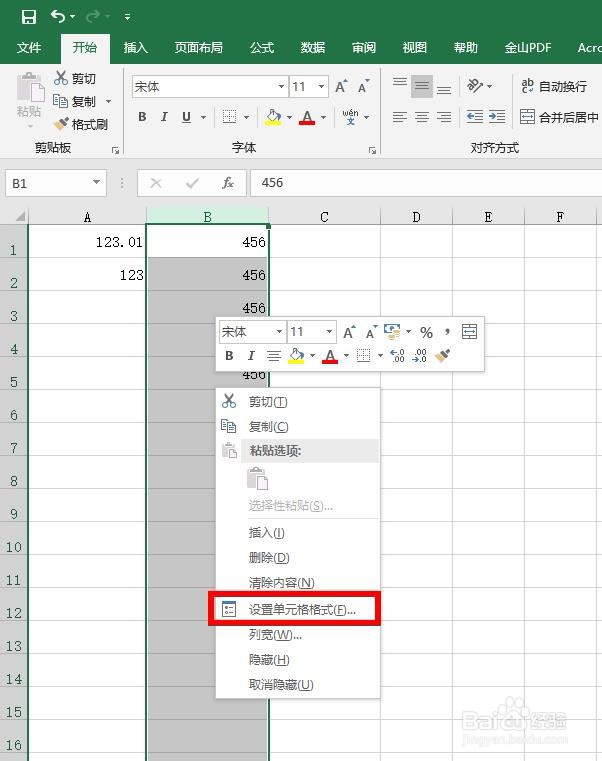Click the formula bar showing 456
The image size is (602, 761).
click(426, 183)
